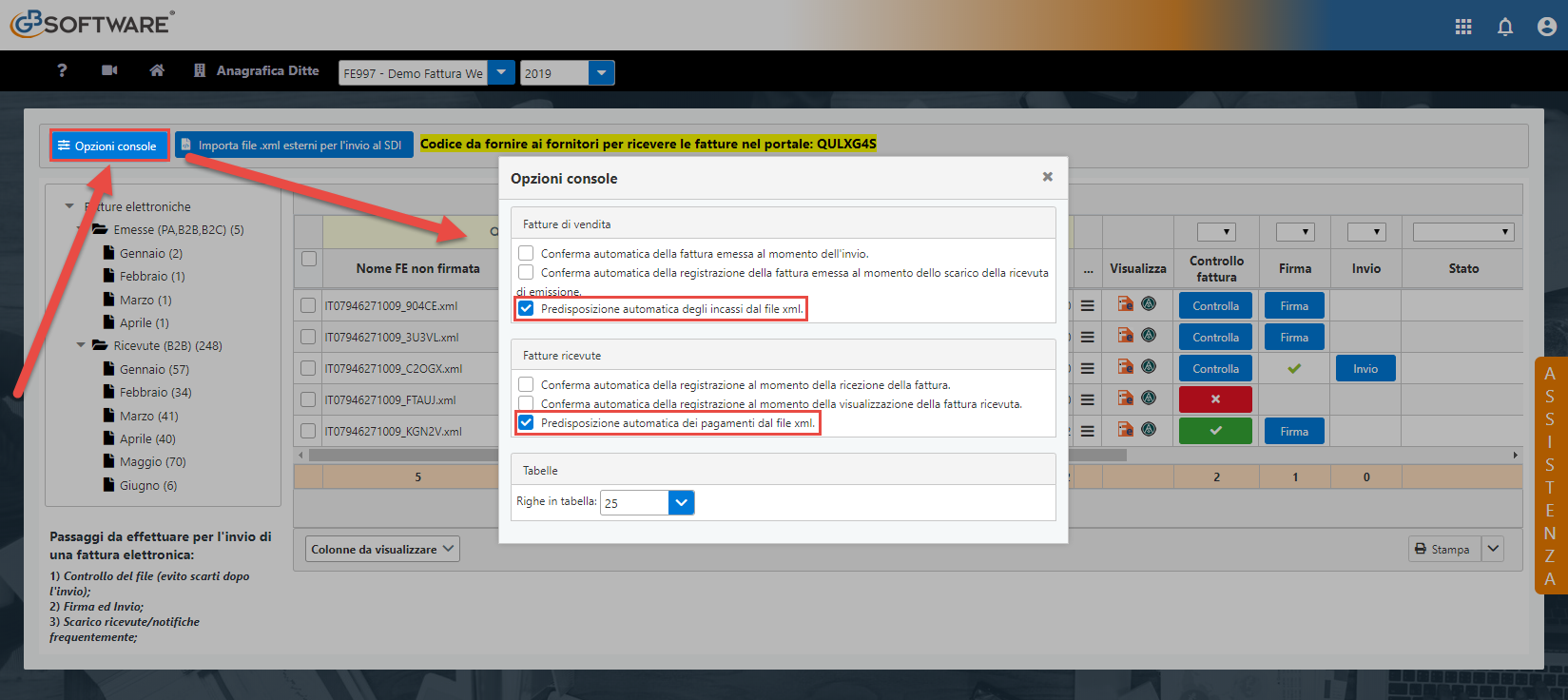Screen dimensions: 1568x700
Task: Open the apps grid icon
Action: click(x=1463, y=27)
